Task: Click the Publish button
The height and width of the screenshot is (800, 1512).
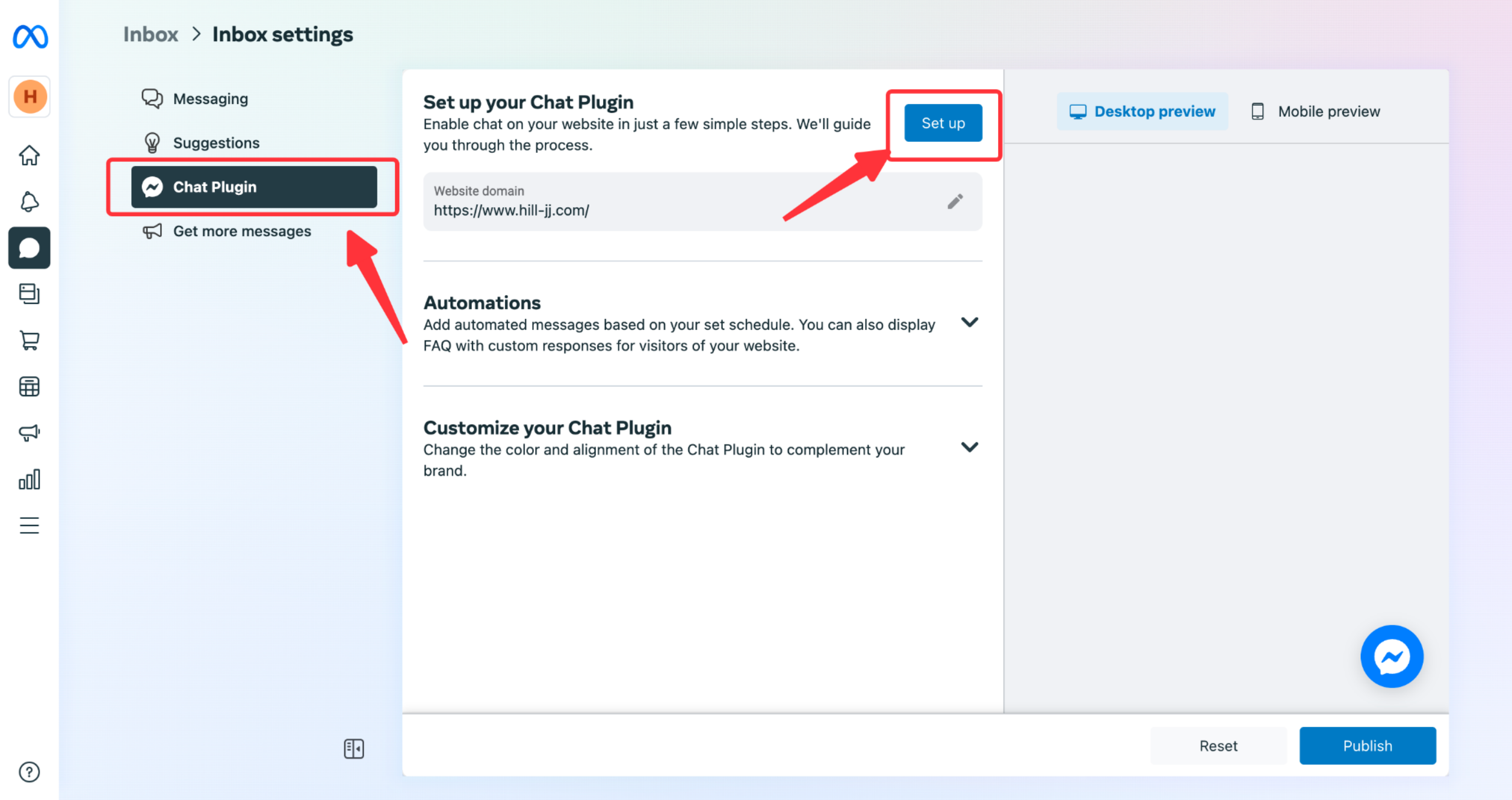Action: coord(1367,746)
